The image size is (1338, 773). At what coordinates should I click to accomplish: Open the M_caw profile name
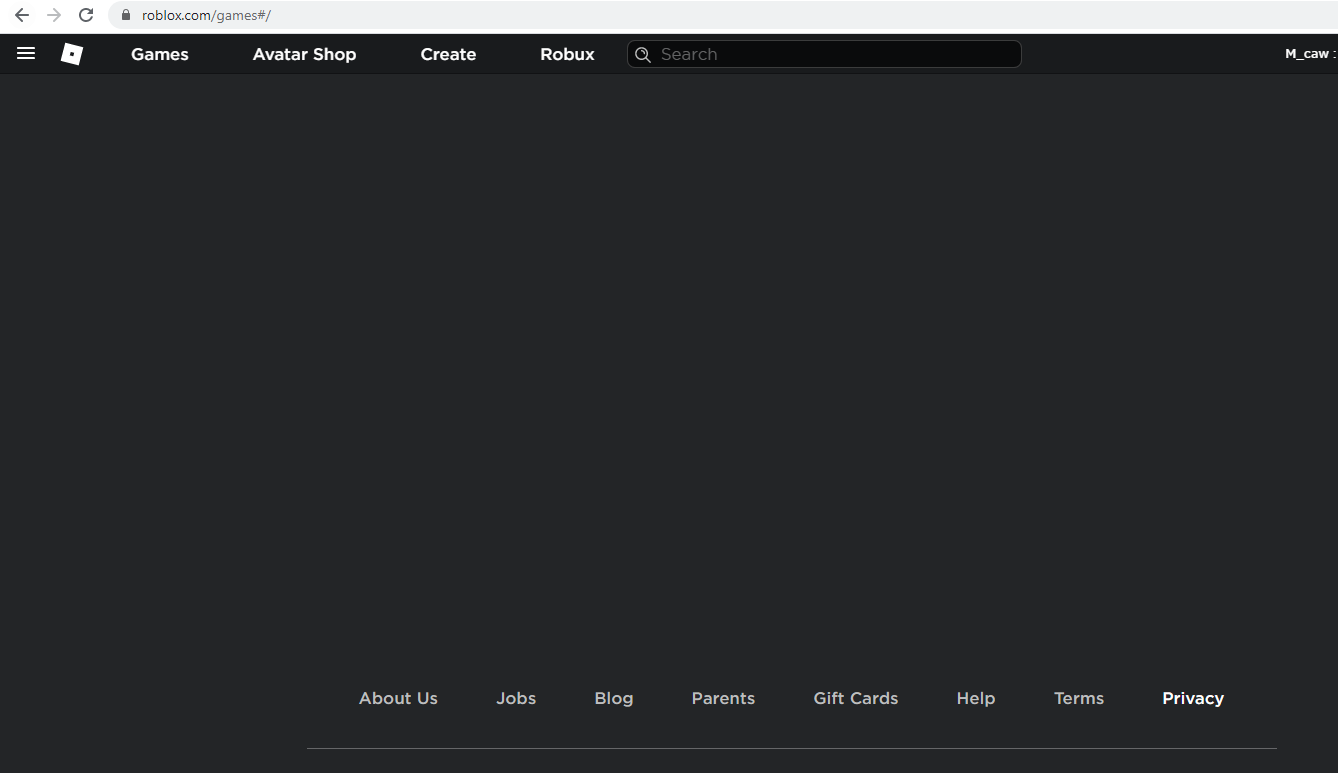pos(1307,54)
